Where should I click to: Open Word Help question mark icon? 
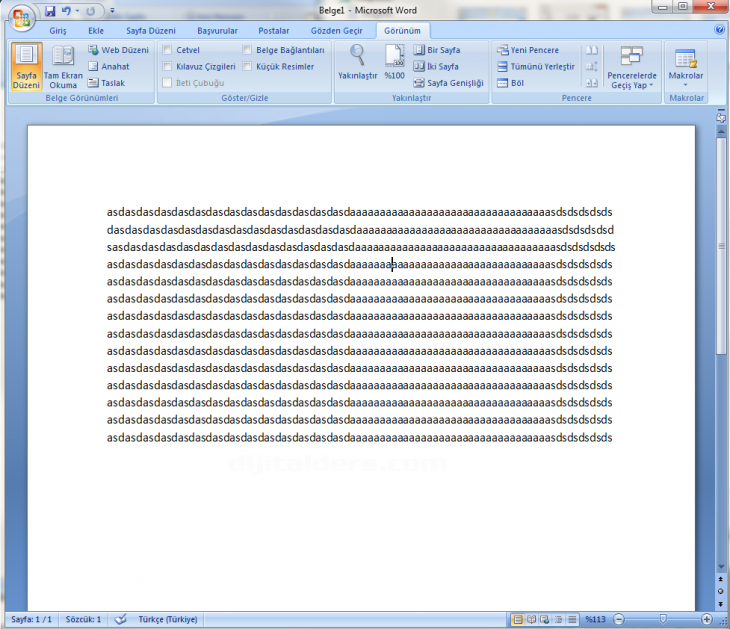tap(719, 30)
